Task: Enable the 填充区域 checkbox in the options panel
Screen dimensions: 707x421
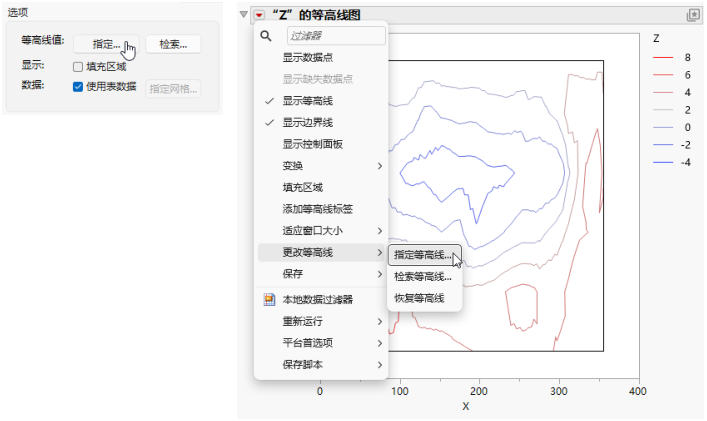Action: point(78,67)
